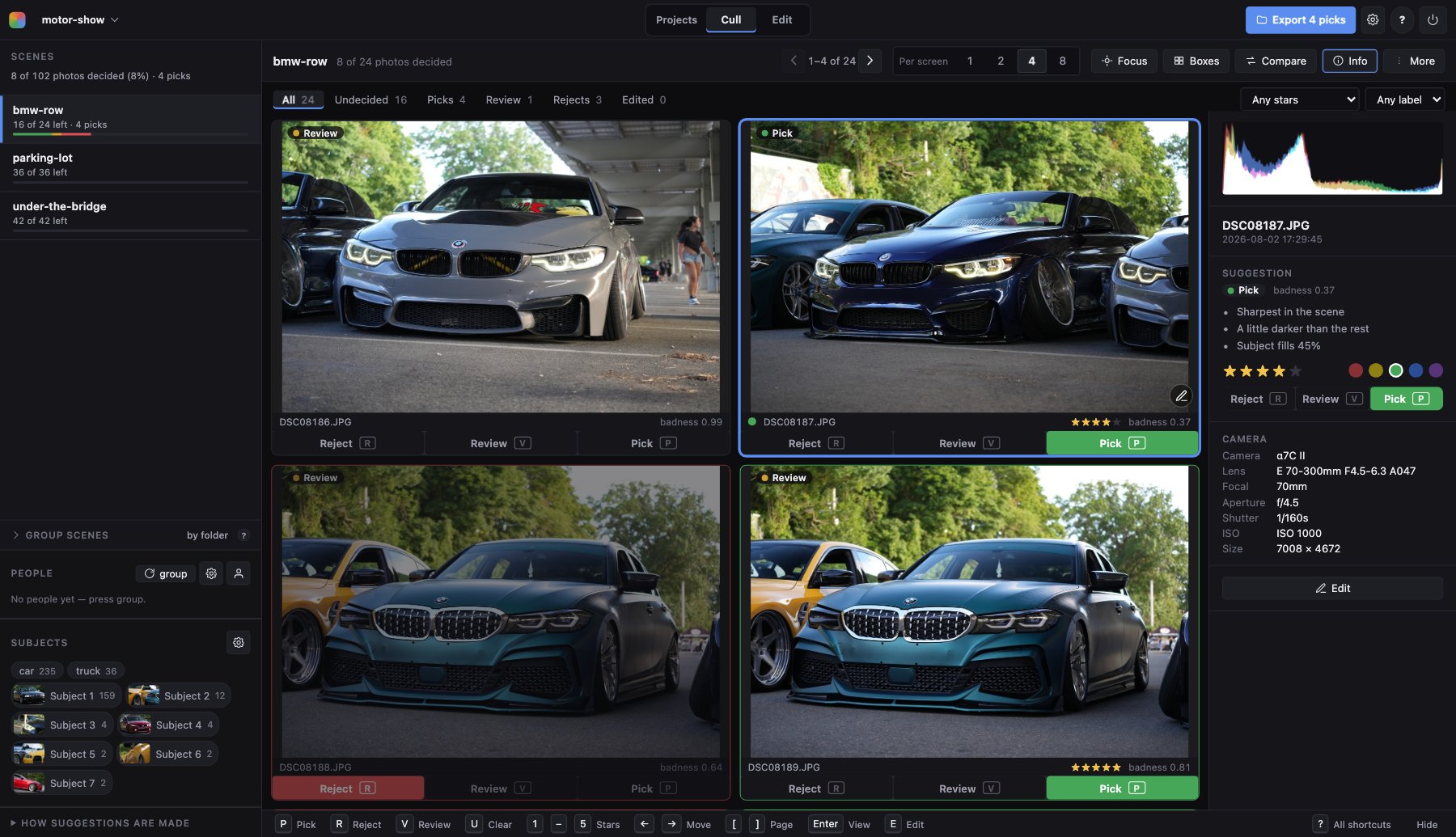This screenshot has width=1456, height=837.
Task: Apply red color label
Action: point(1356,370)
